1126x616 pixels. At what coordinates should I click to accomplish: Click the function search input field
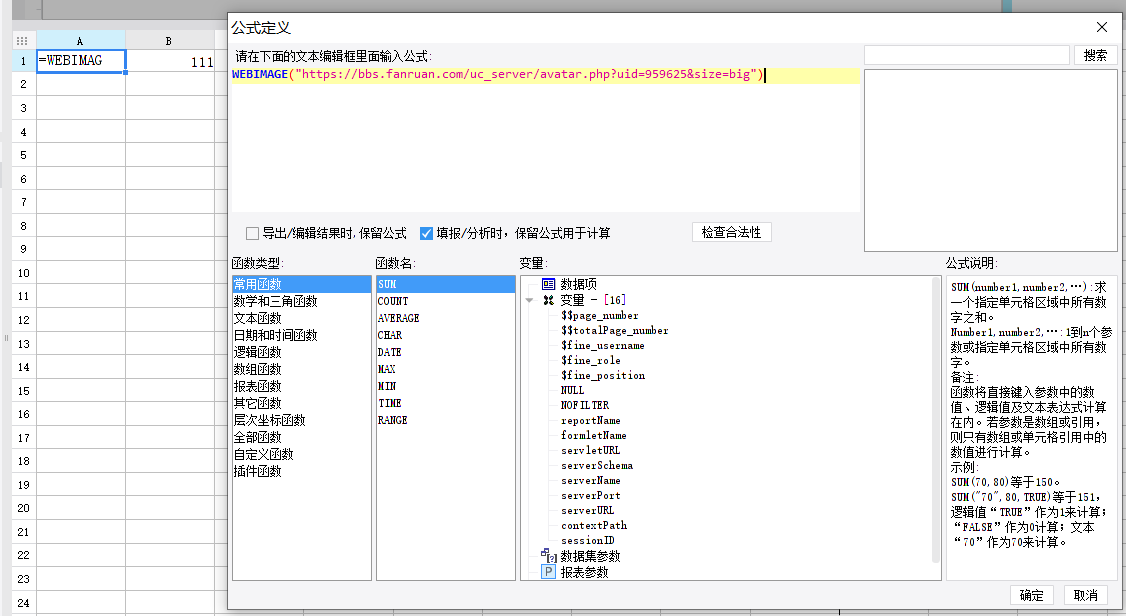click(x=967, y=55)
